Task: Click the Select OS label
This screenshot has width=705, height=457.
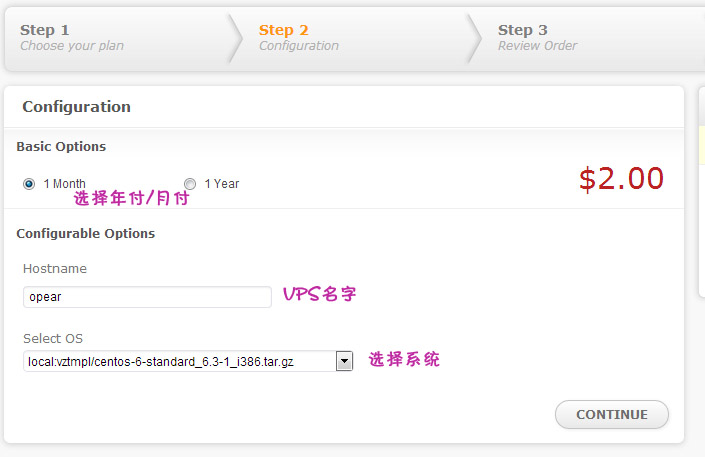Action: pos(53,339)
